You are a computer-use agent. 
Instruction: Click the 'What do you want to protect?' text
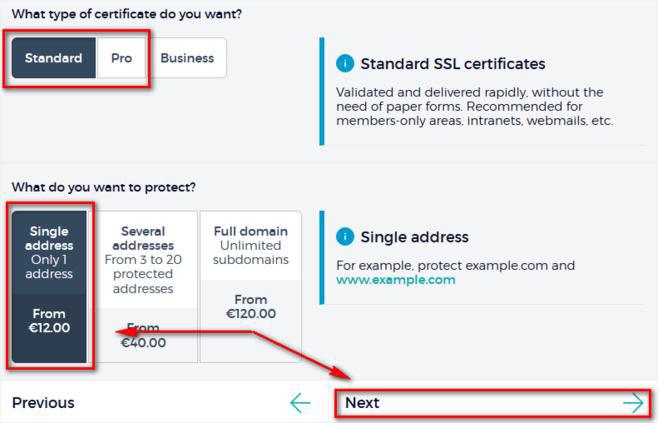(104, 187)
